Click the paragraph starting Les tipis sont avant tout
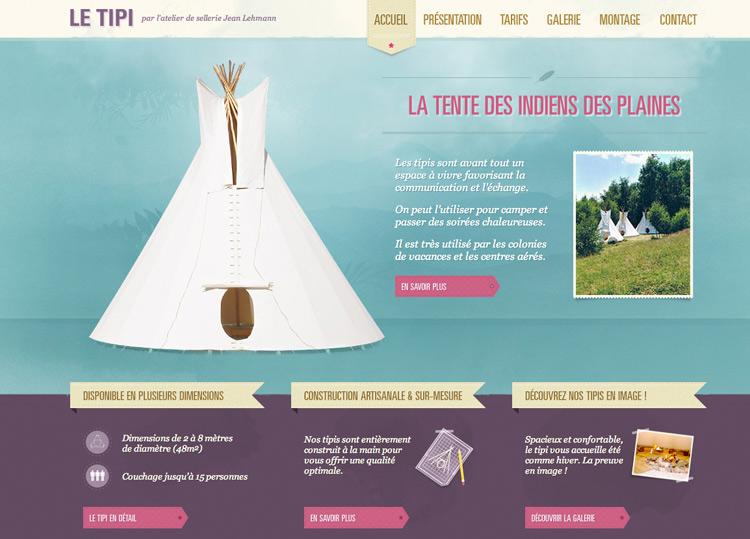 click(x=462, y=175)
